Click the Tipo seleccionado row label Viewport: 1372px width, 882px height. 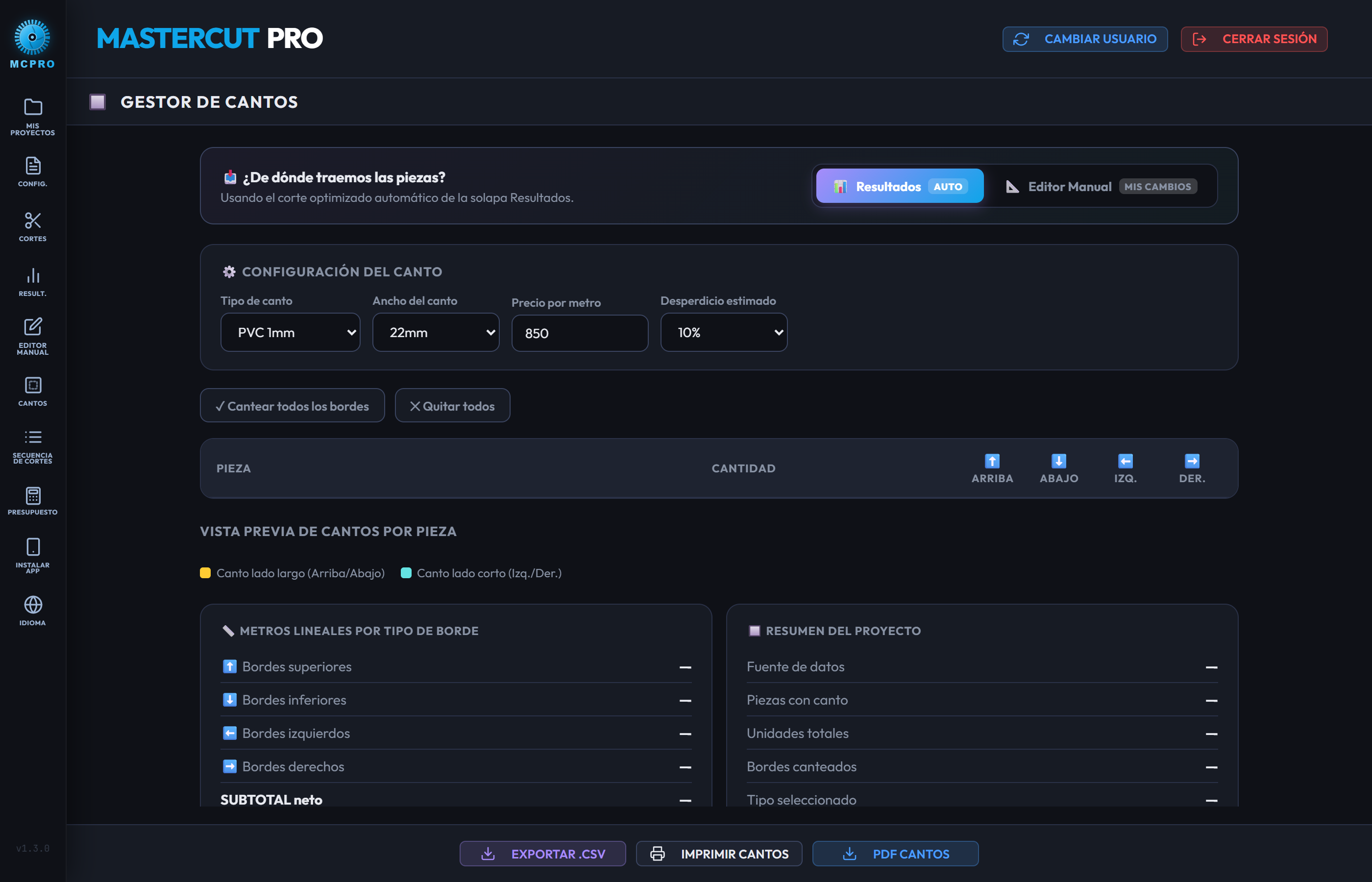coord(802,800)
